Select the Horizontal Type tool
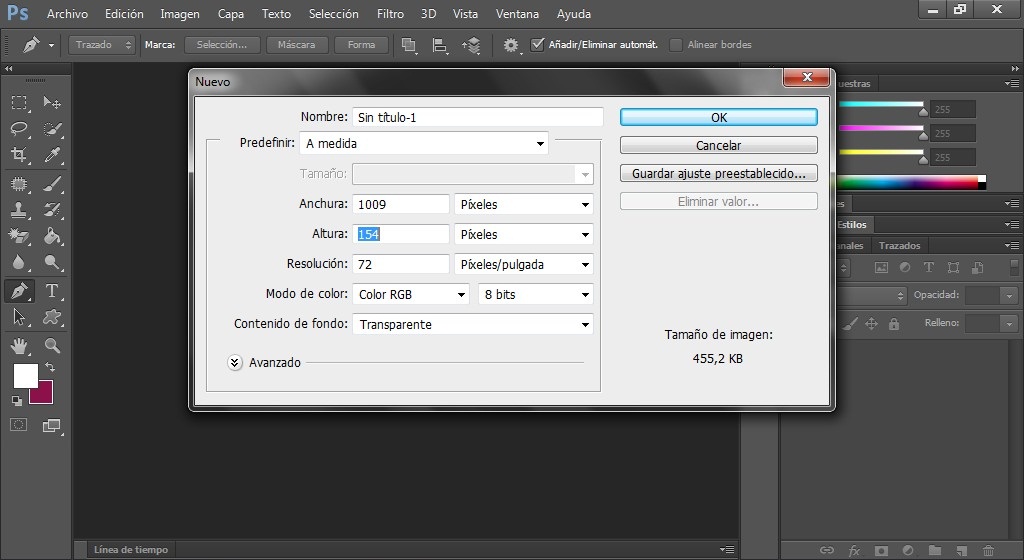This screenshot has width=1024, height=560. (52, 291)
